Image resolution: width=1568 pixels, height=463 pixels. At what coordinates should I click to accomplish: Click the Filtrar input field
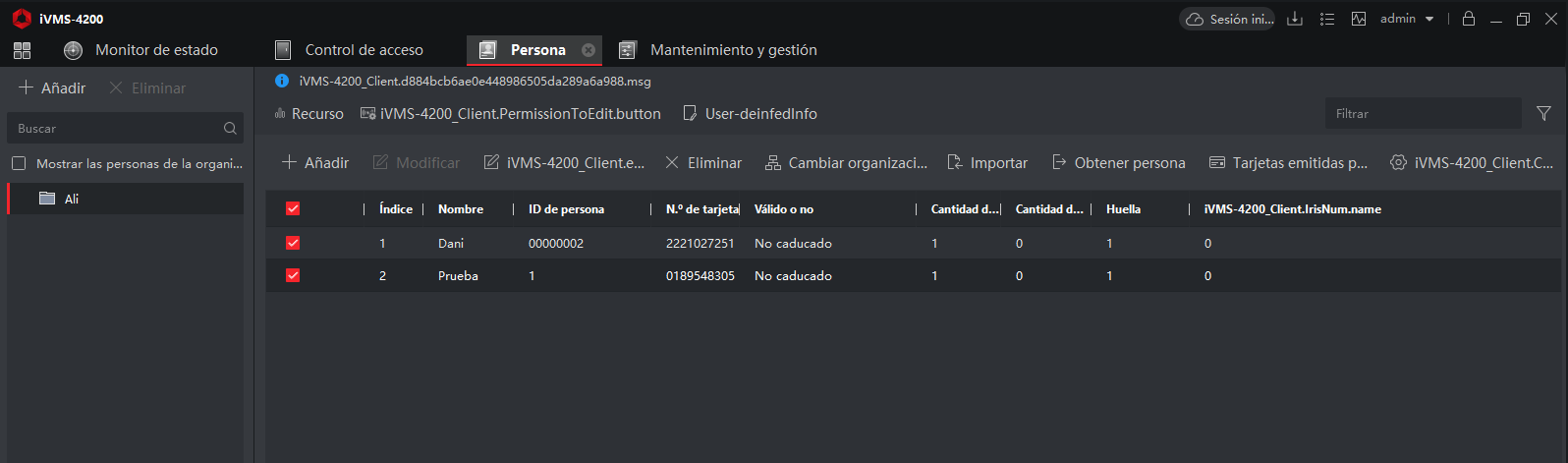tap(1422, 114)
